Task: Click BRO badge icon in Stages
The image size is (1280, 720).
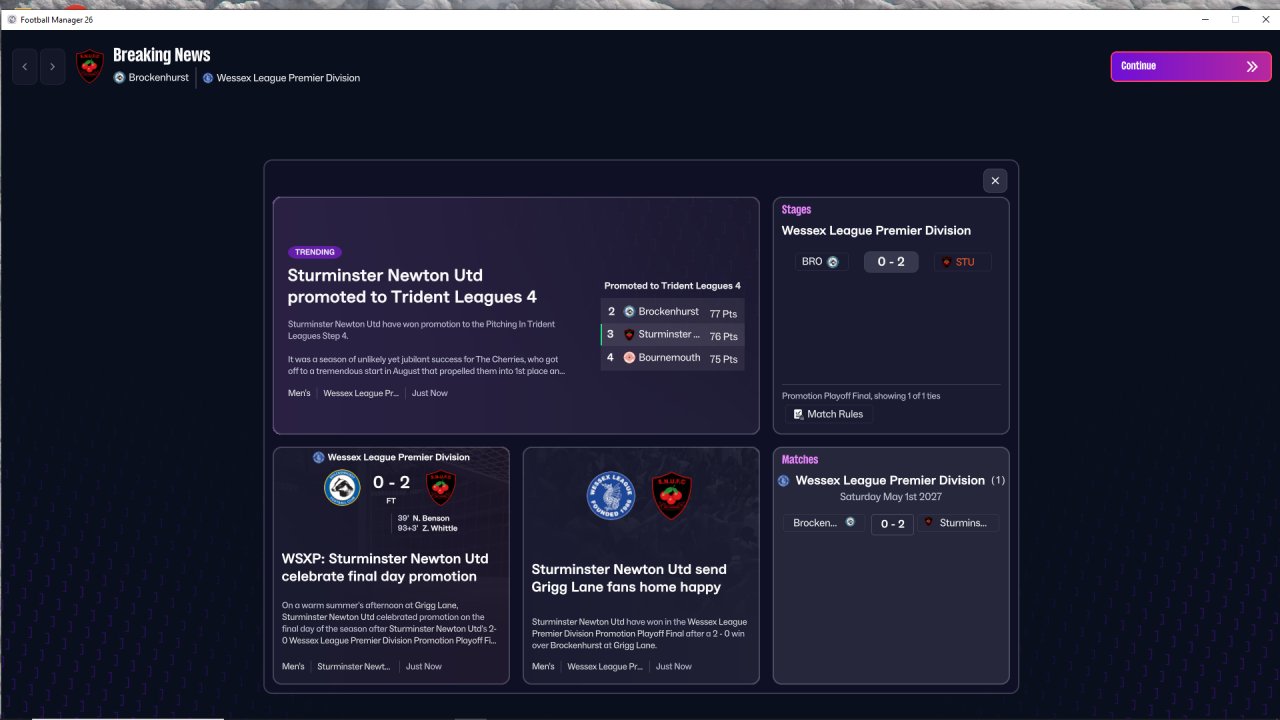Action: [x=833, y=262]
